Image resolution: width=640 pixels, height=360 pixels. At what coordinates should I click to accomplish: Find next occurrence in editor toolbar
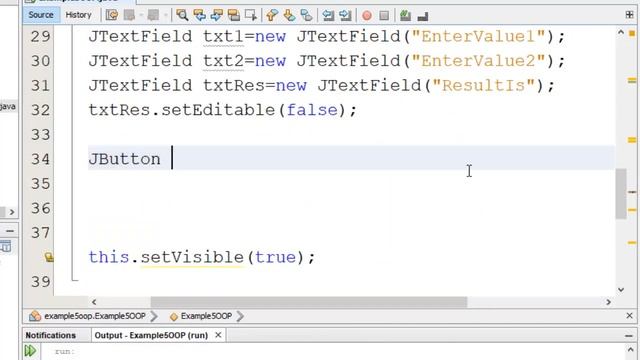[x=217, y=16]
